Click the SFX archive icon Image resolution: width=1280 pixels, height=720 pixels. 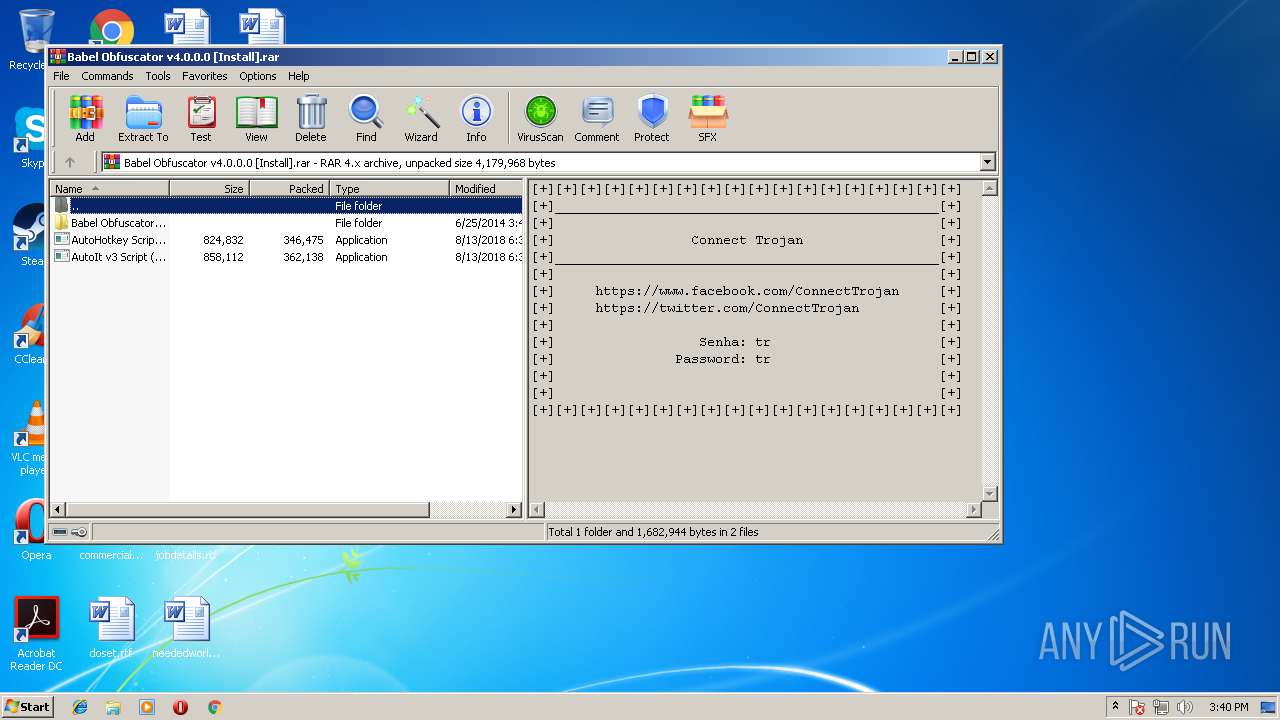click(708, 119)
